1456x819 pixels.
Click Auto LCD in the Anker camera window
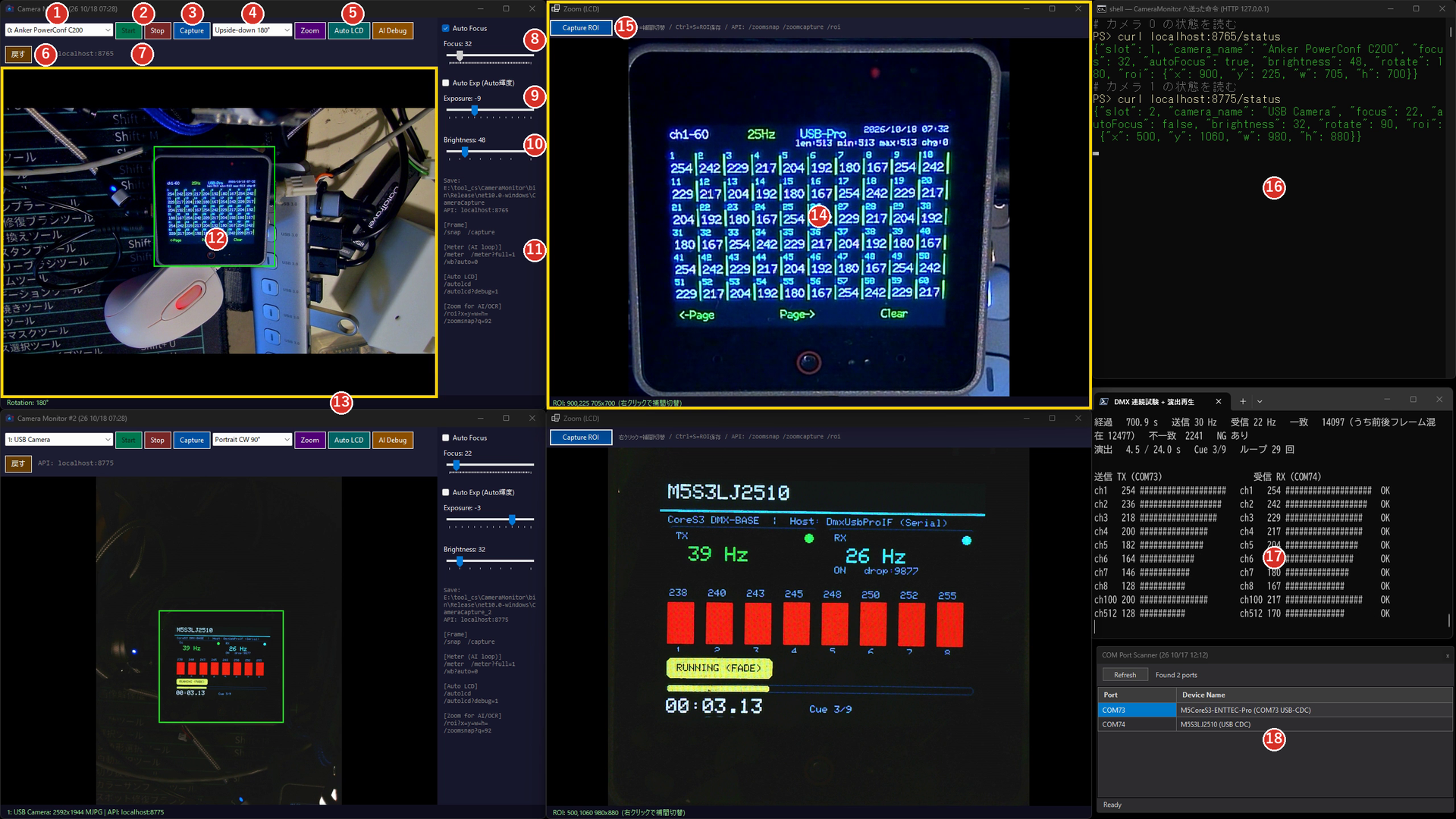coord(349,30)
